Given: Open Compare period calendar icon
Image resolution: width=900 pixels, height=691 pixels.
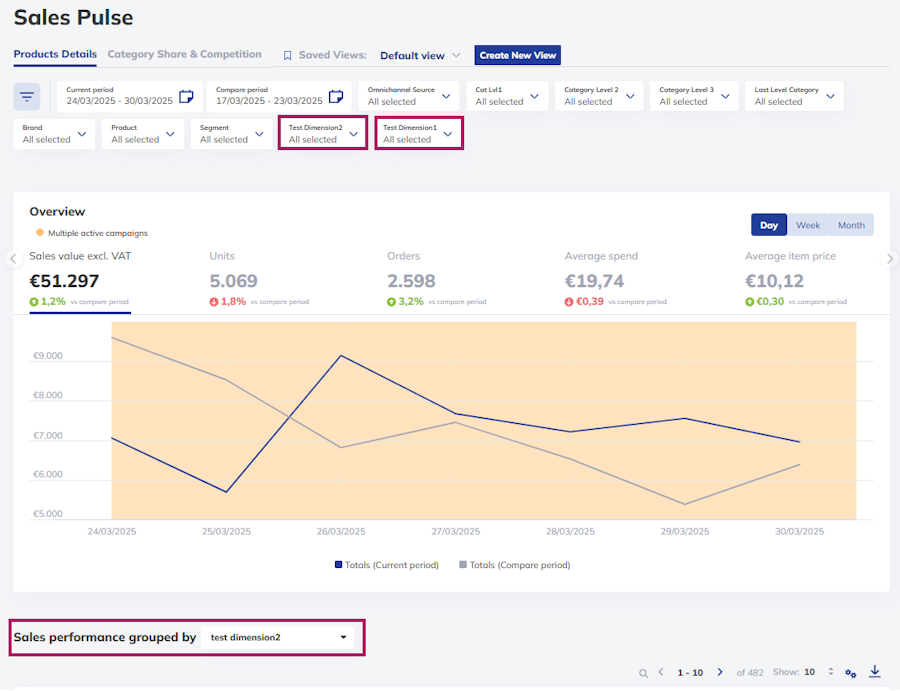Looking at the screenshot, I should coord(336,96).
